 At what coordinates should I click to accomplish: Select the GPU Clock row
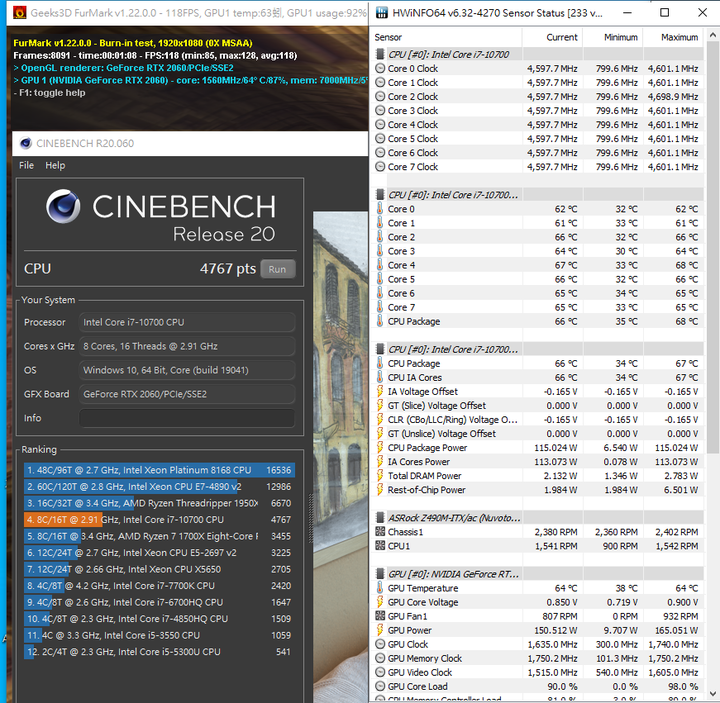click(x=538, y=644)
